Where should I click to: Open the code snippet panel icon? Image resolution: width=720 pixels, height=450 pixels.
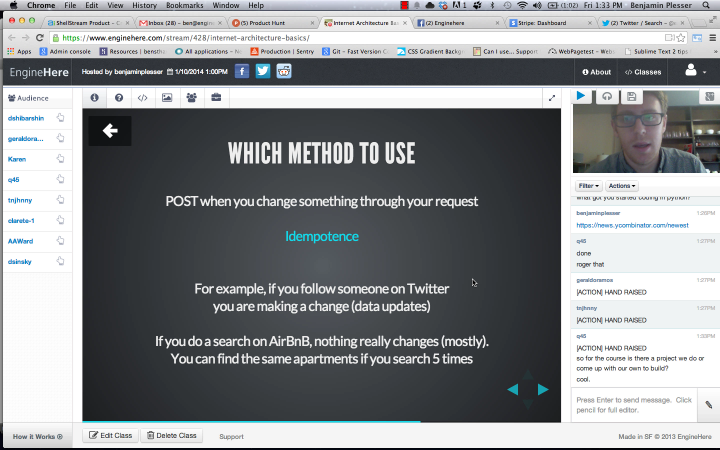coord(143,98)
